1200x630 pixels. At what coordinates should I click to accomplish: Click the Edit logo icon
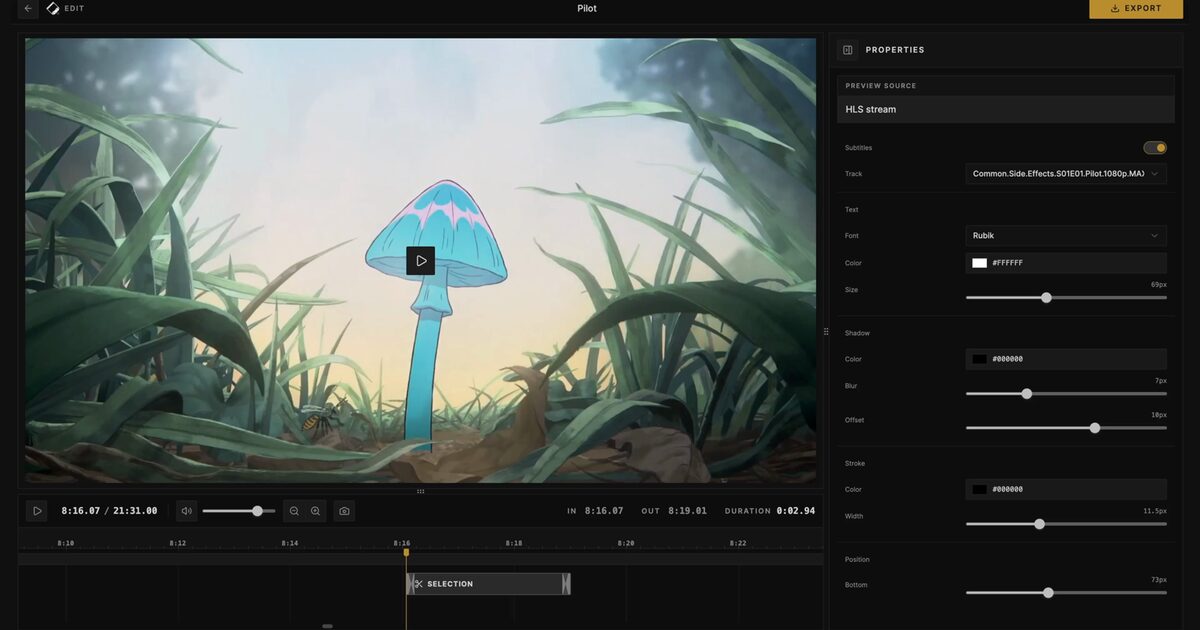point(53,8)
